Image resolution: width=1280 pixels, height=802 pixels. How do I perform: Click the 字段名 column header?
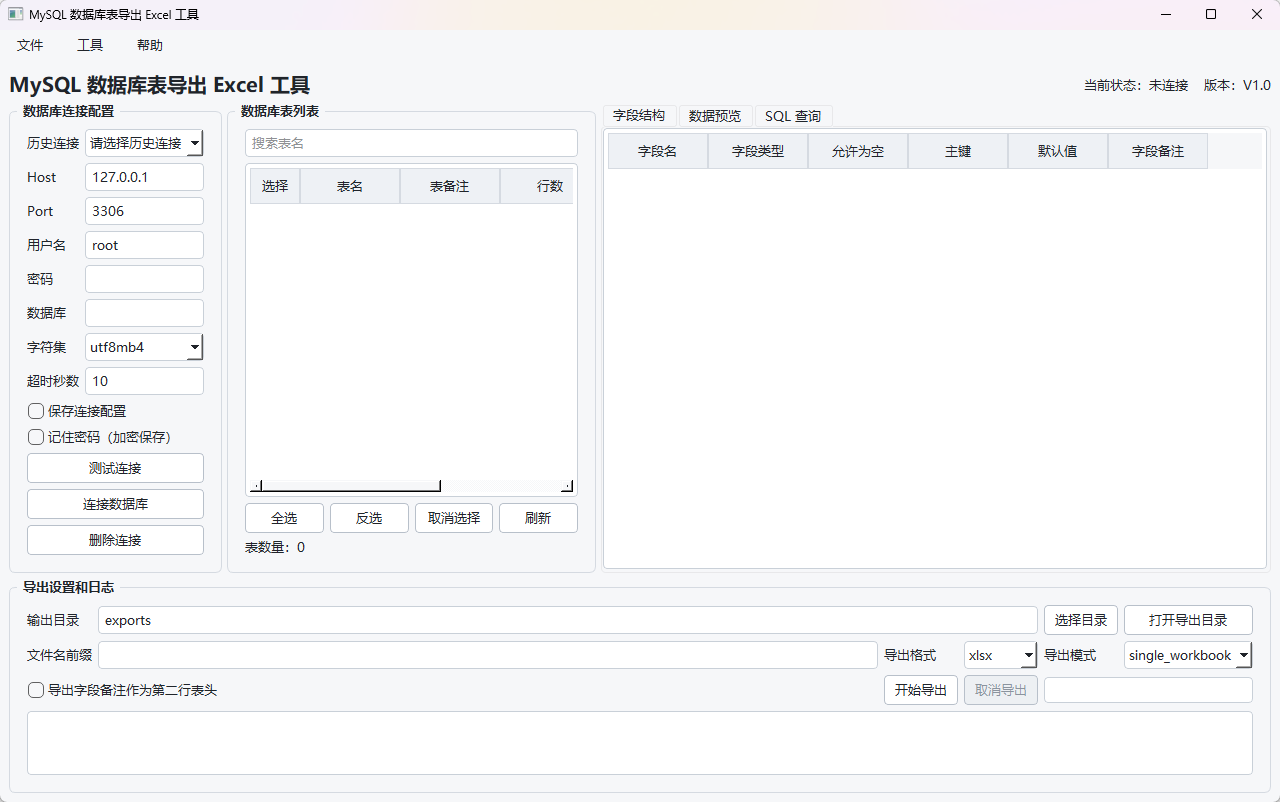pos(658,151)
